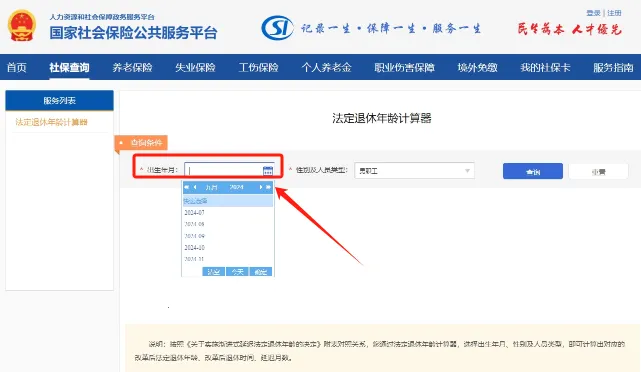Click the 登录 link
This screenshot has height=372, width=641.
[593, 13]
